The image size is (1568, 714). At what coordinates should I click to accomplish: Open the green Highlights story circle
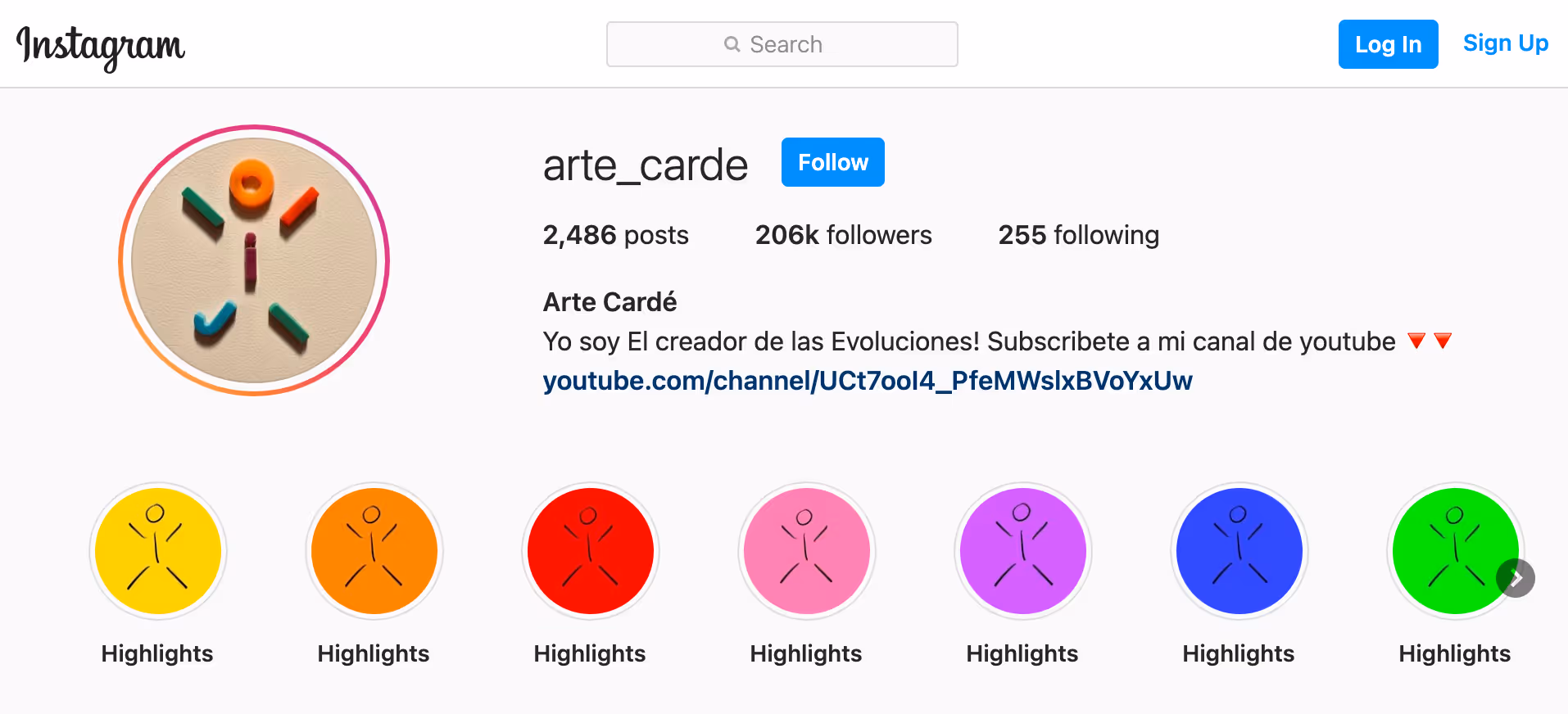(1450, 549)
